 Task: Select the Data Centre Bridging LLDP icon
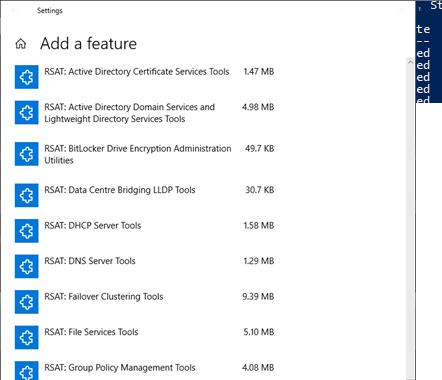click(x=27, y=195)
